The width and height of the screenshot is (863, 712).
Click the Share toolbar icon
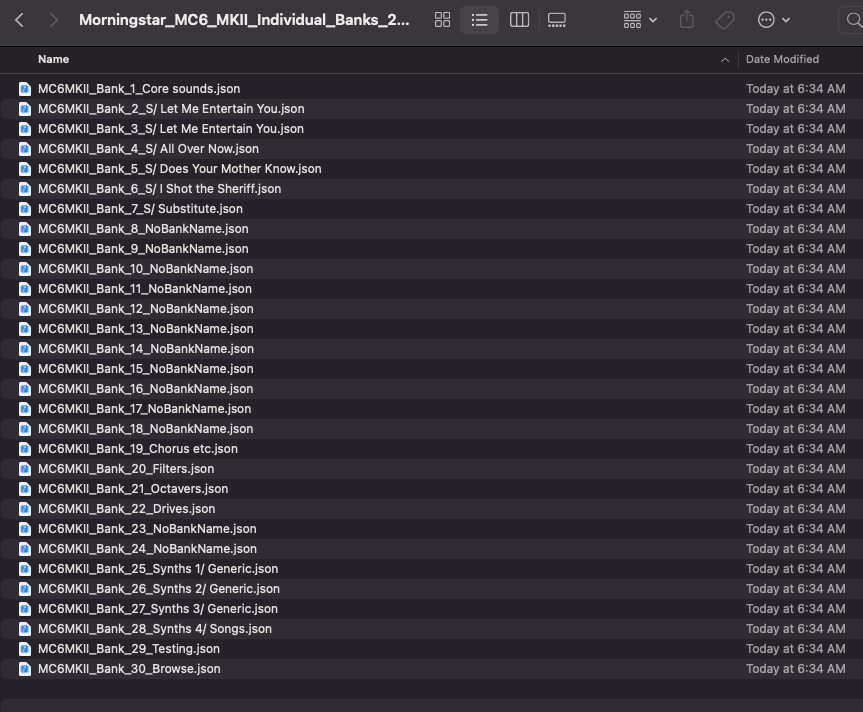pos(686,20)
